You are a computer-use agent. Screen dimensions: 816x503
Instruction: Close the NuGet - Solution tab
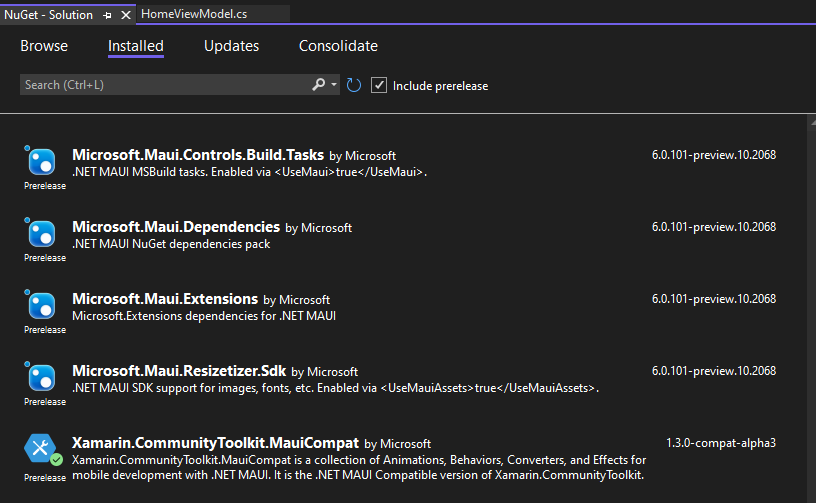[x=125, y=15]
